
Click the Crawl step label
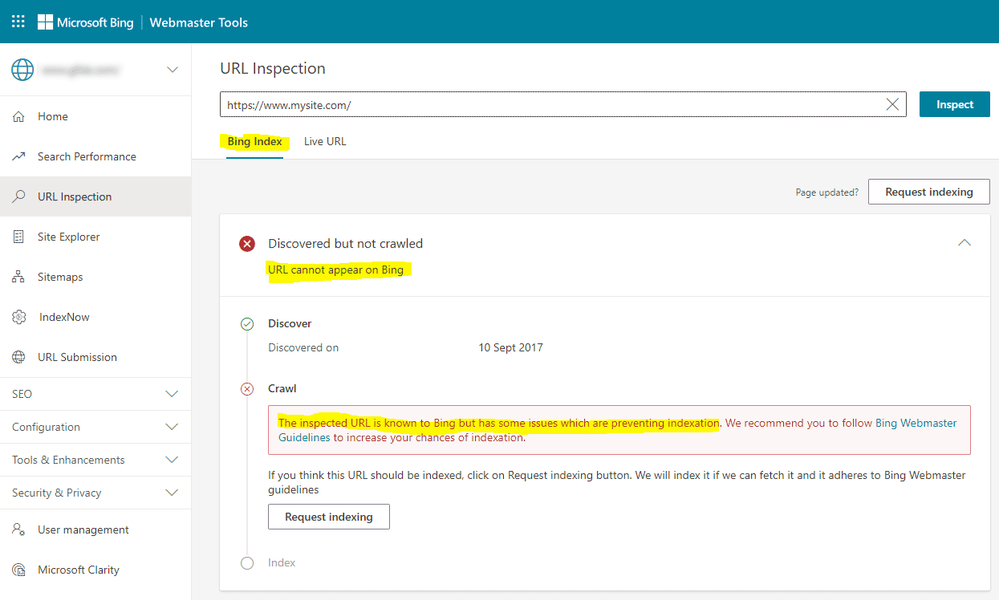click(x=282, y=389)
